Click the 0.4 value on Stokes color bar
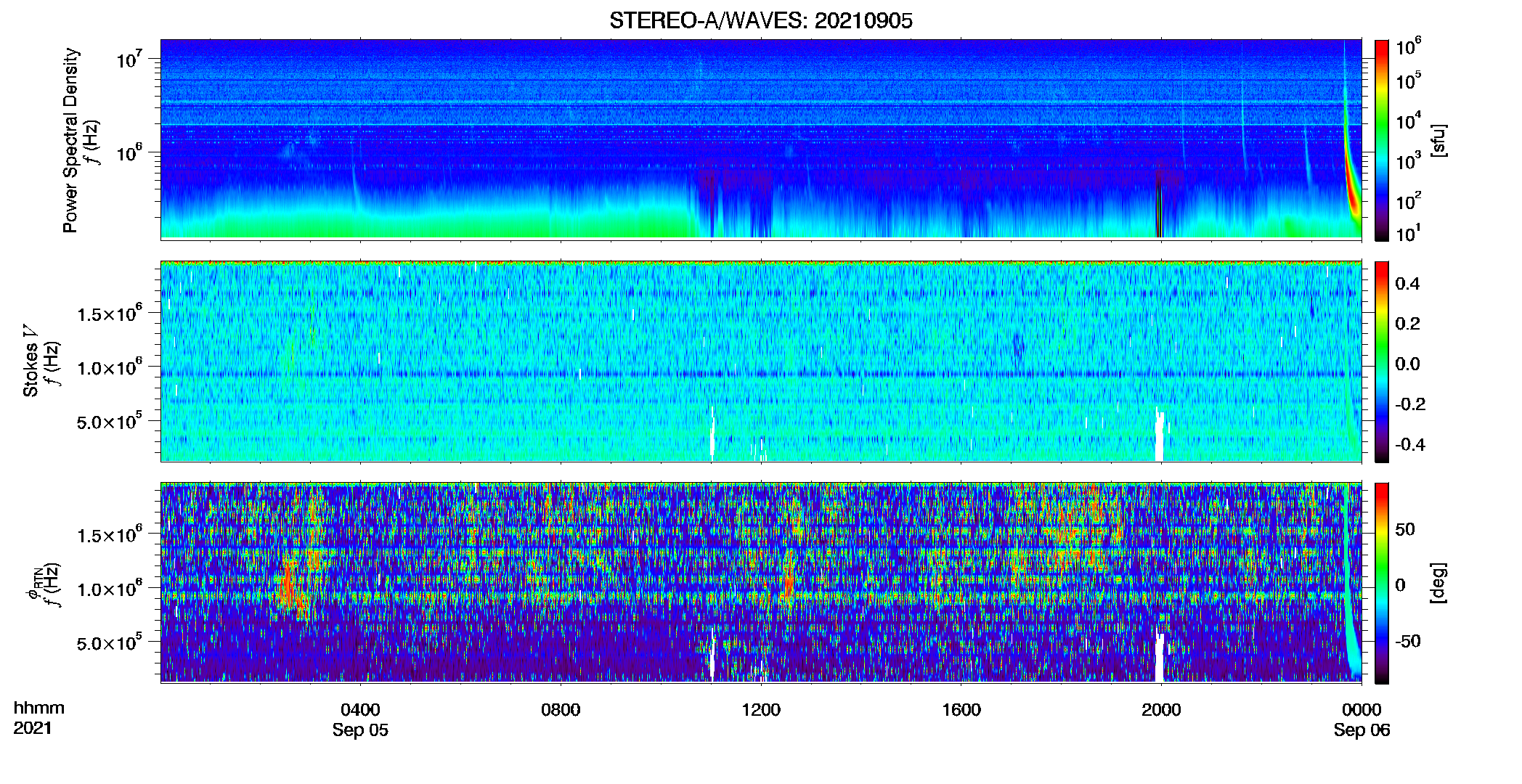This screenshot has height=784, width=1522. click(1407, 284)
